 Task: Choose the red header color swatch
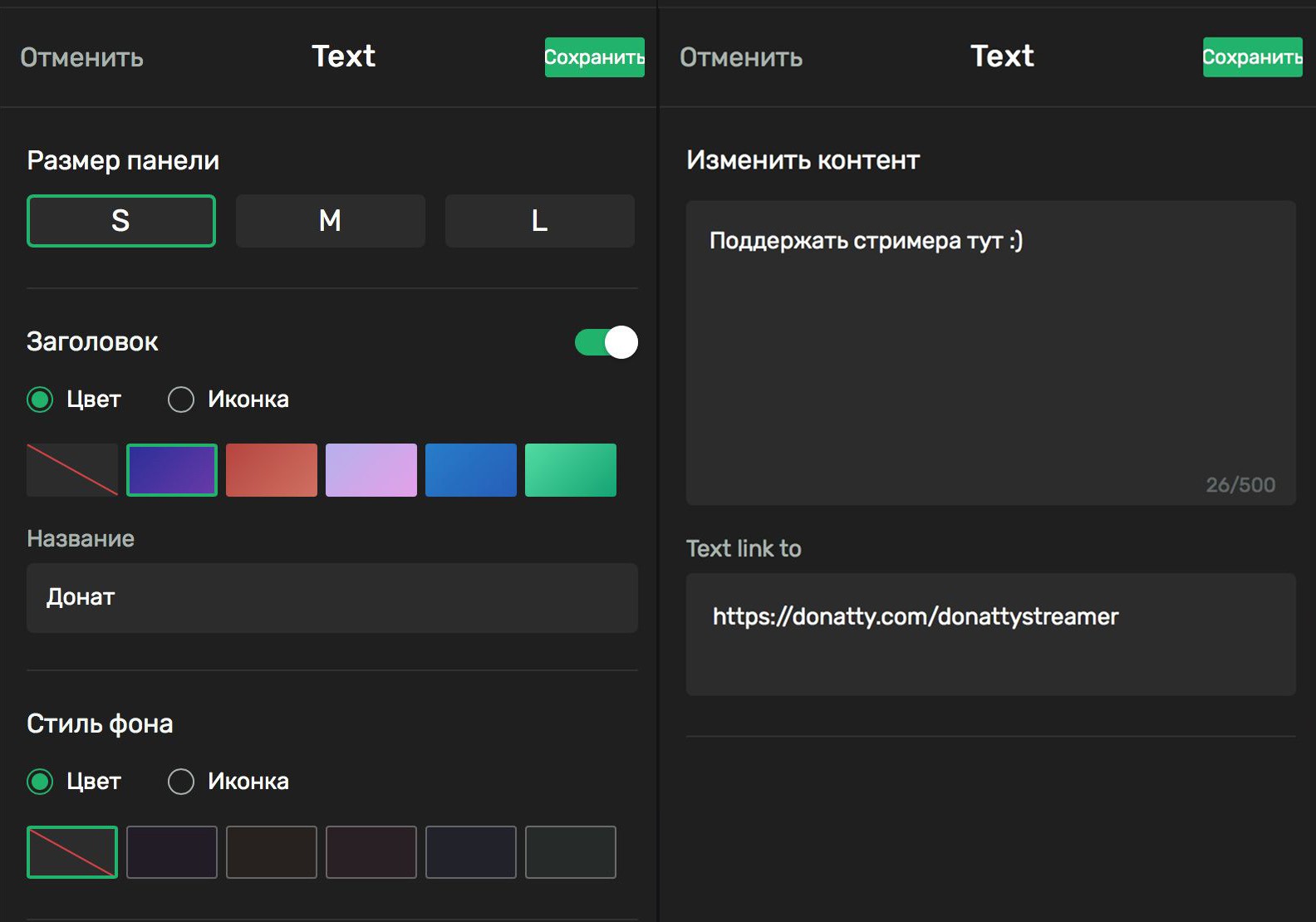tap(272, 470)
